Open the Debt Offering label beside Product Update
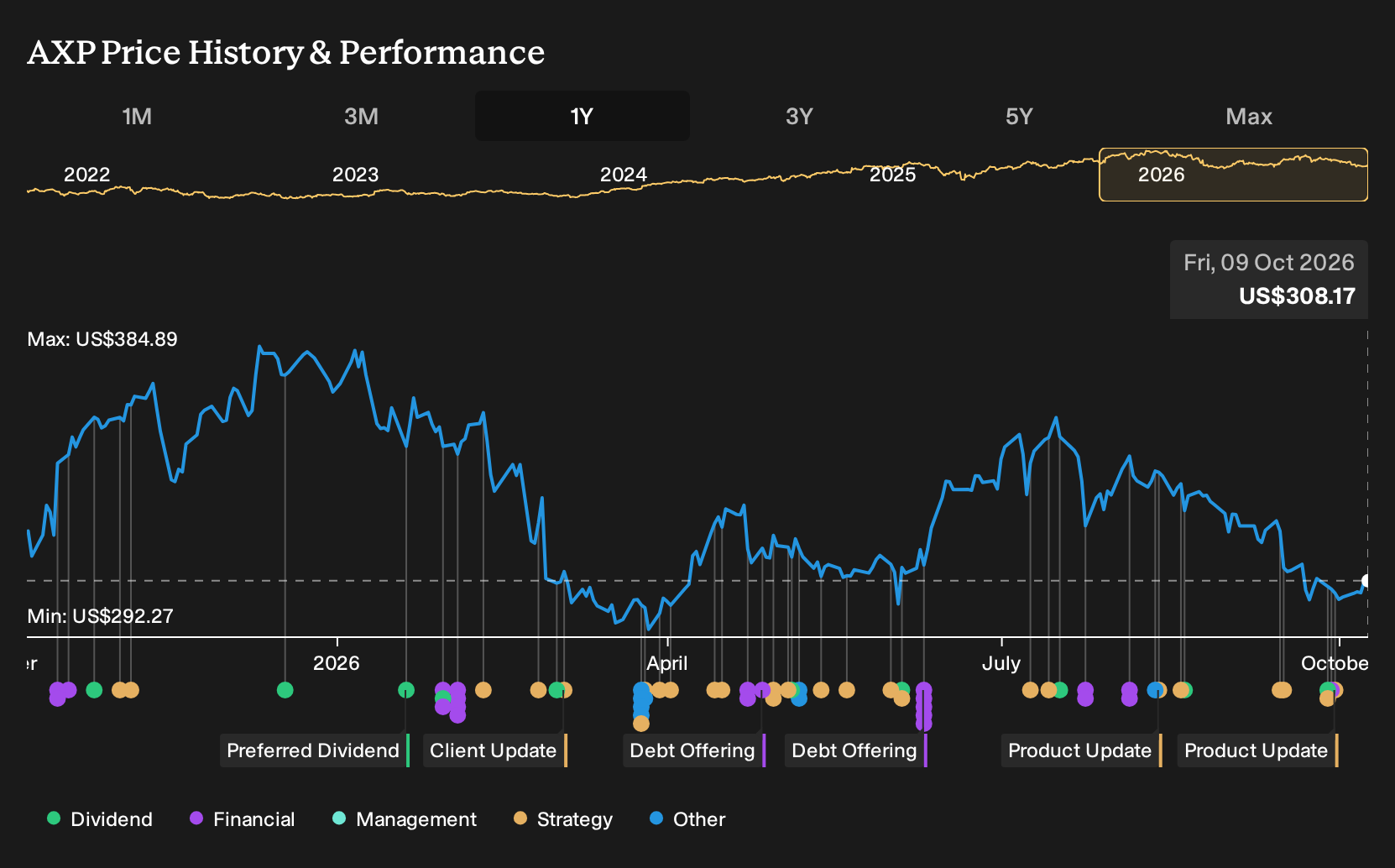Screen dimensions: 1395x868 pyautogui.click(x=856, y=750)
